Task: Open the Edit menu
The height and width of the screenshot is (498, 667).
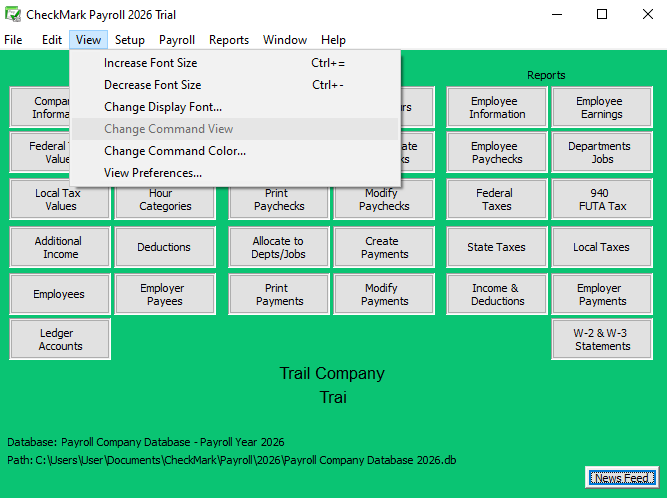Action: tap(51, 40)
